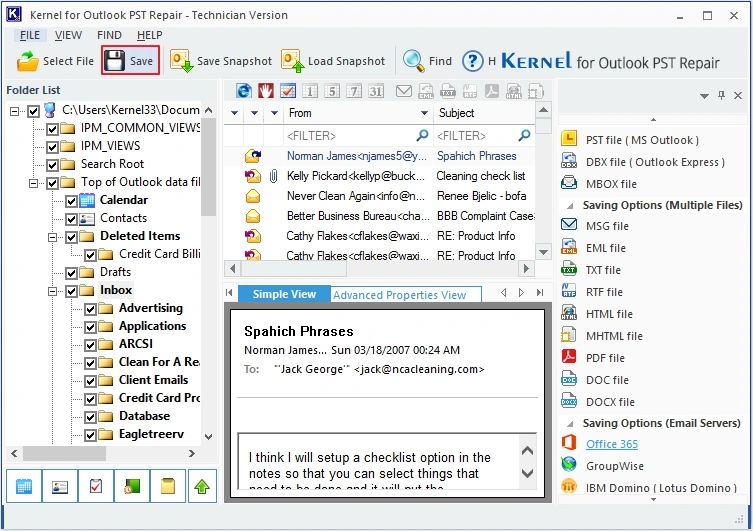Click the RTF save icon in mini toolbar
Screen dimensions: 753x531
pyautogui.click(x=470, y=90)
